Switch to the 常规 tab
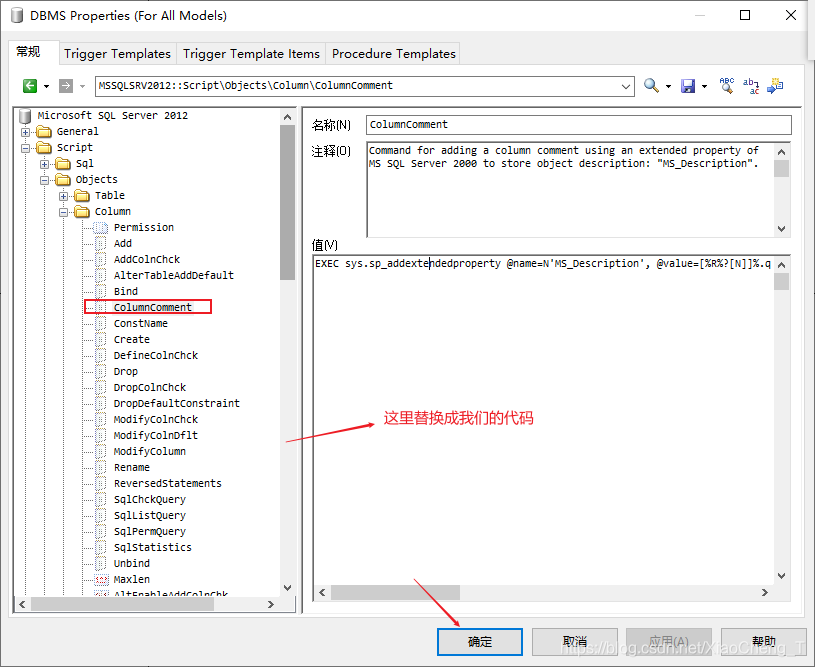815x667 pixels. [34, 52]
